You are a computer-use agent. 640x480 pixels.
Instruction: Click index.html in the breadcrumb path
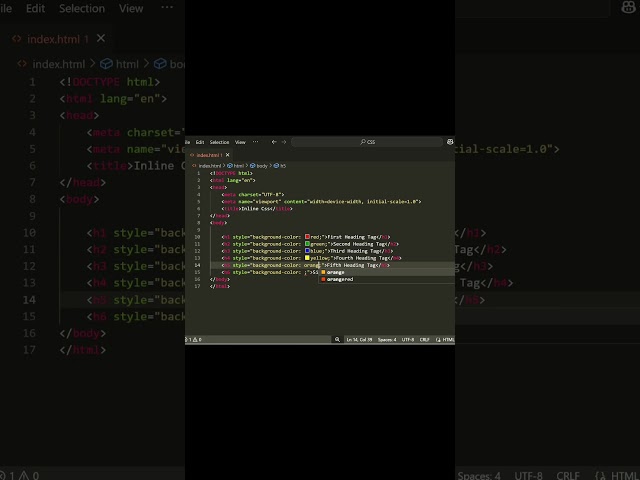coord(209,166)
